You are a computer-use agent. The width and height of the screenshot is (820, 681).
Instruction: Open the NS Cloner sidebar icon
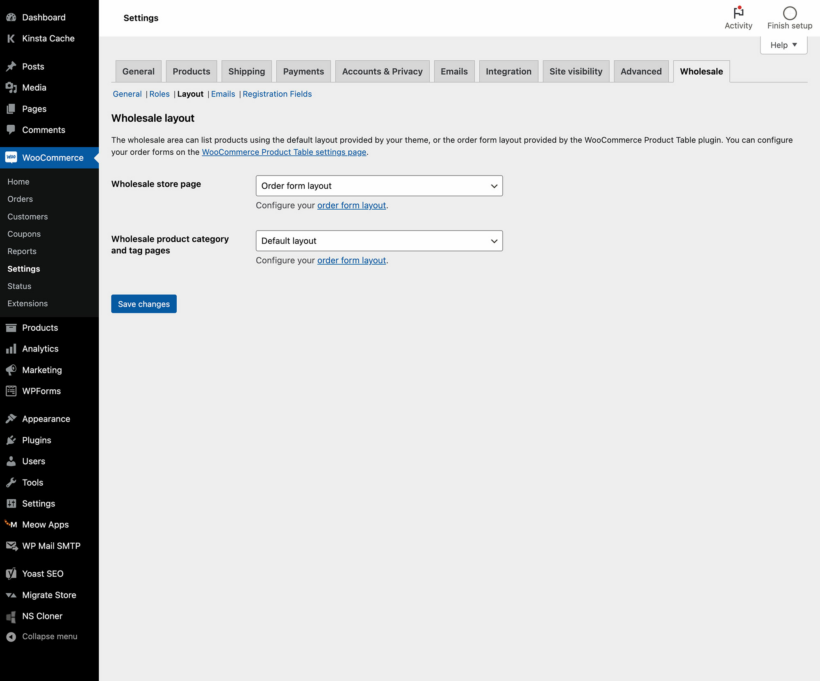(x=11, y=615)
